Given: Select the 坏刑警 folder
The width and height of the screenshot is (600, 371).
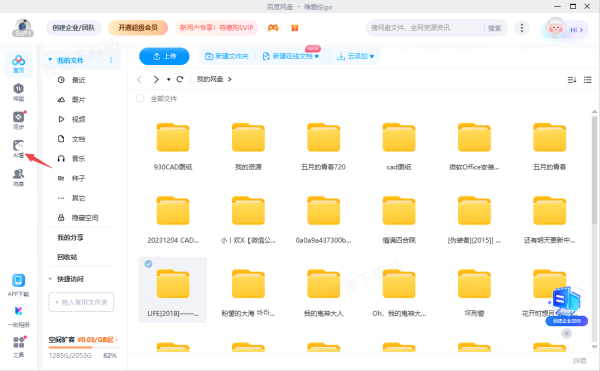Looking at the screenshot, I should (x=474, y=293).
